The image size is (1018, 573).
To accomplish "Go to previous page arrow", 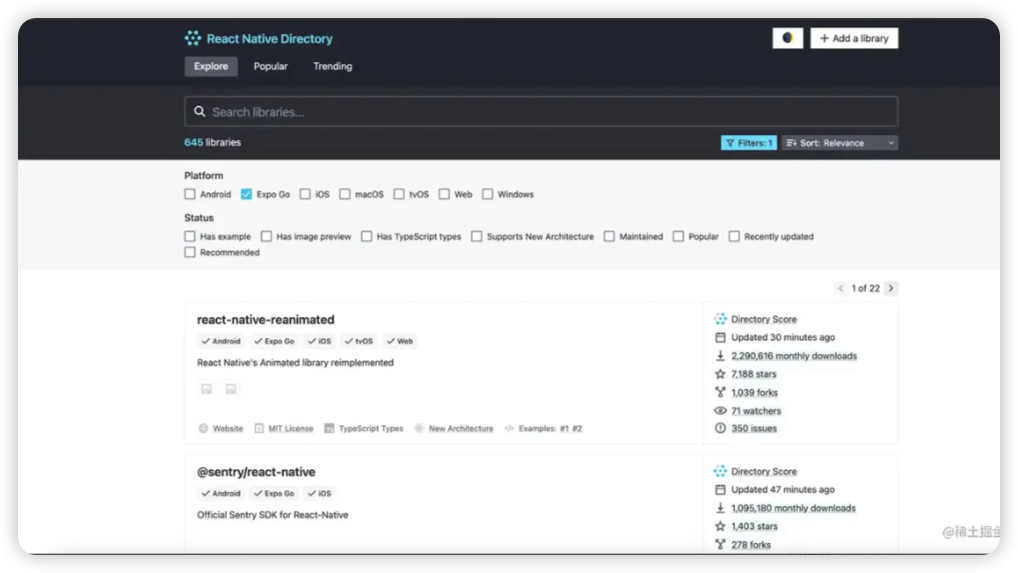I will pos(841,288).
